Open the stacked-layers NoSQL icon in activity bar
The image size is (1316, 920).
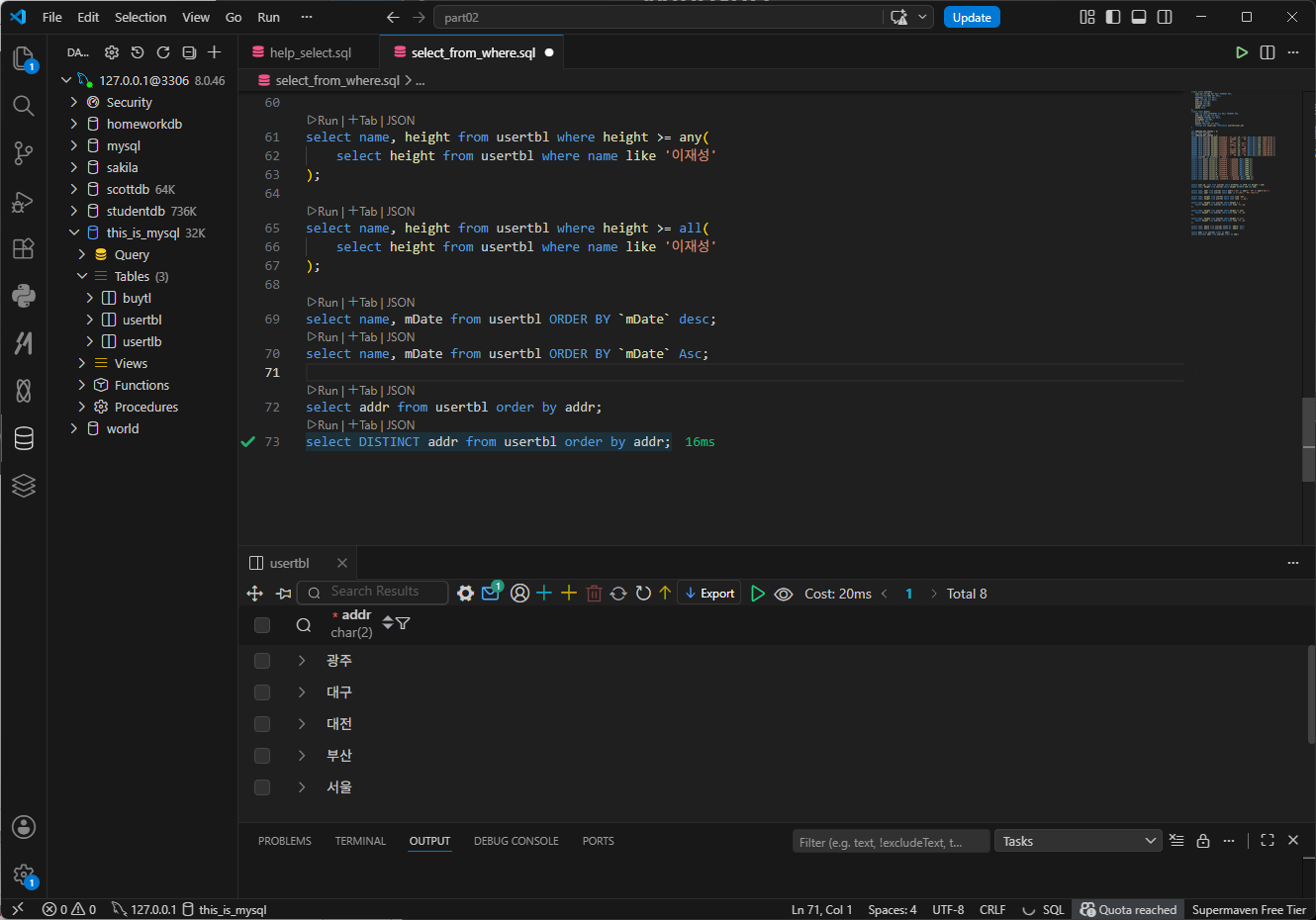point(24,486)
